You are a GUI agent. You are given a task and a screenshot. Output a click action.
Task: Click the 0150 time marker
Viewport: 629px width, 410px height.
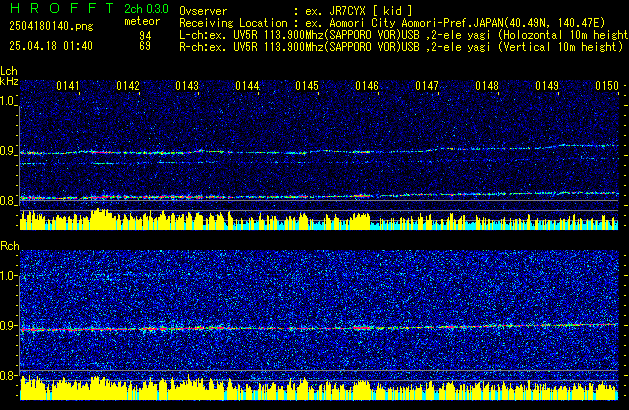coord(607,86)
